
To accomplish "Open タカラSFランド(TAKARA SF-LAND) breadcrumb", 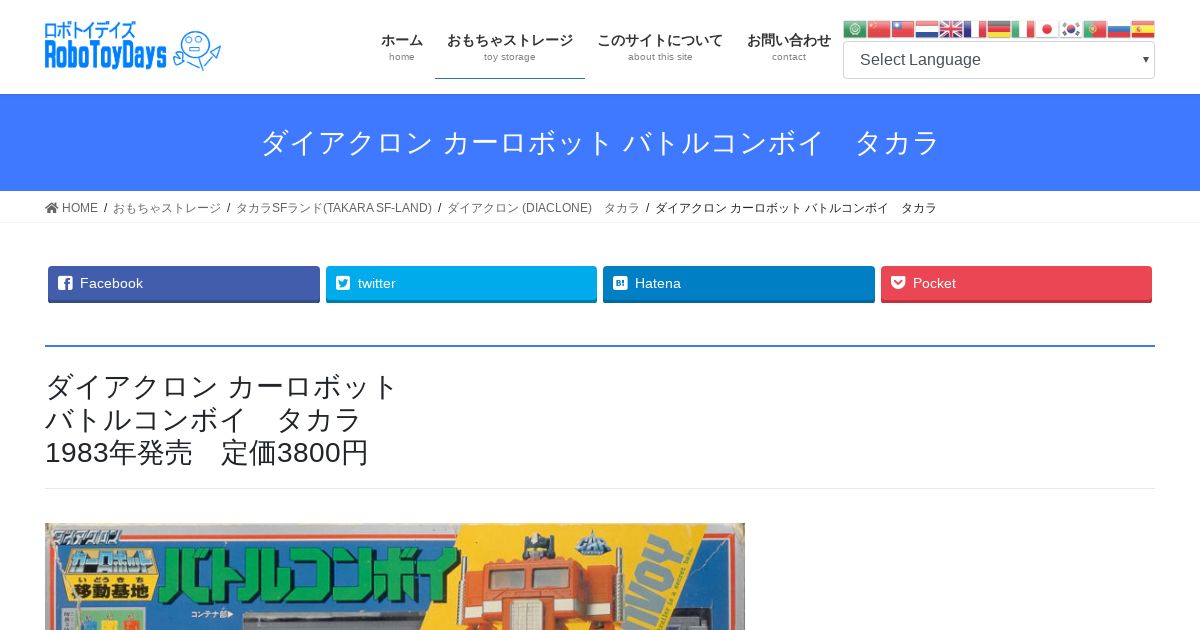I will (x=334, y=208).
